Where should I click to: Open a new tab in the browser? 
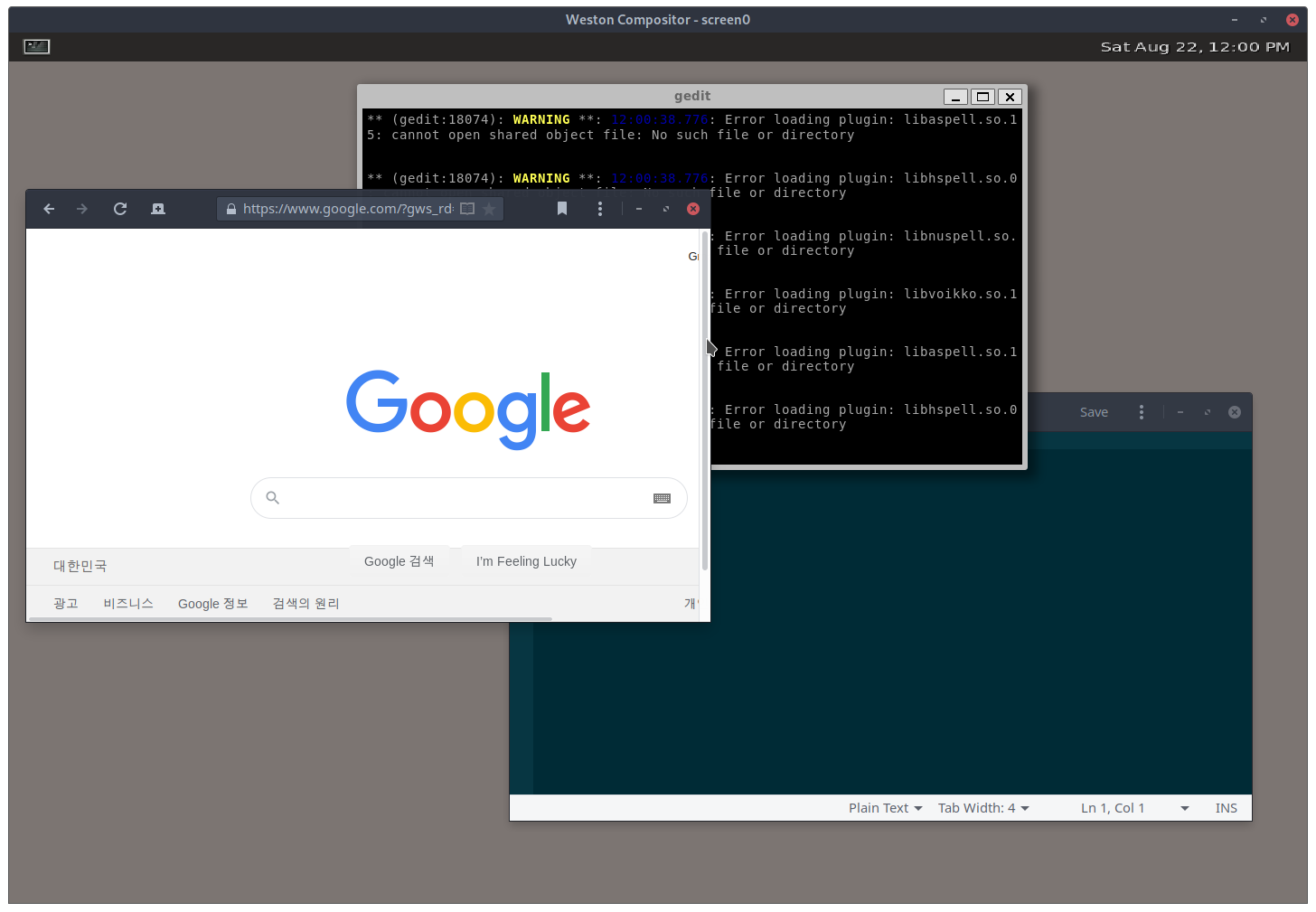[x=158, y=209]
